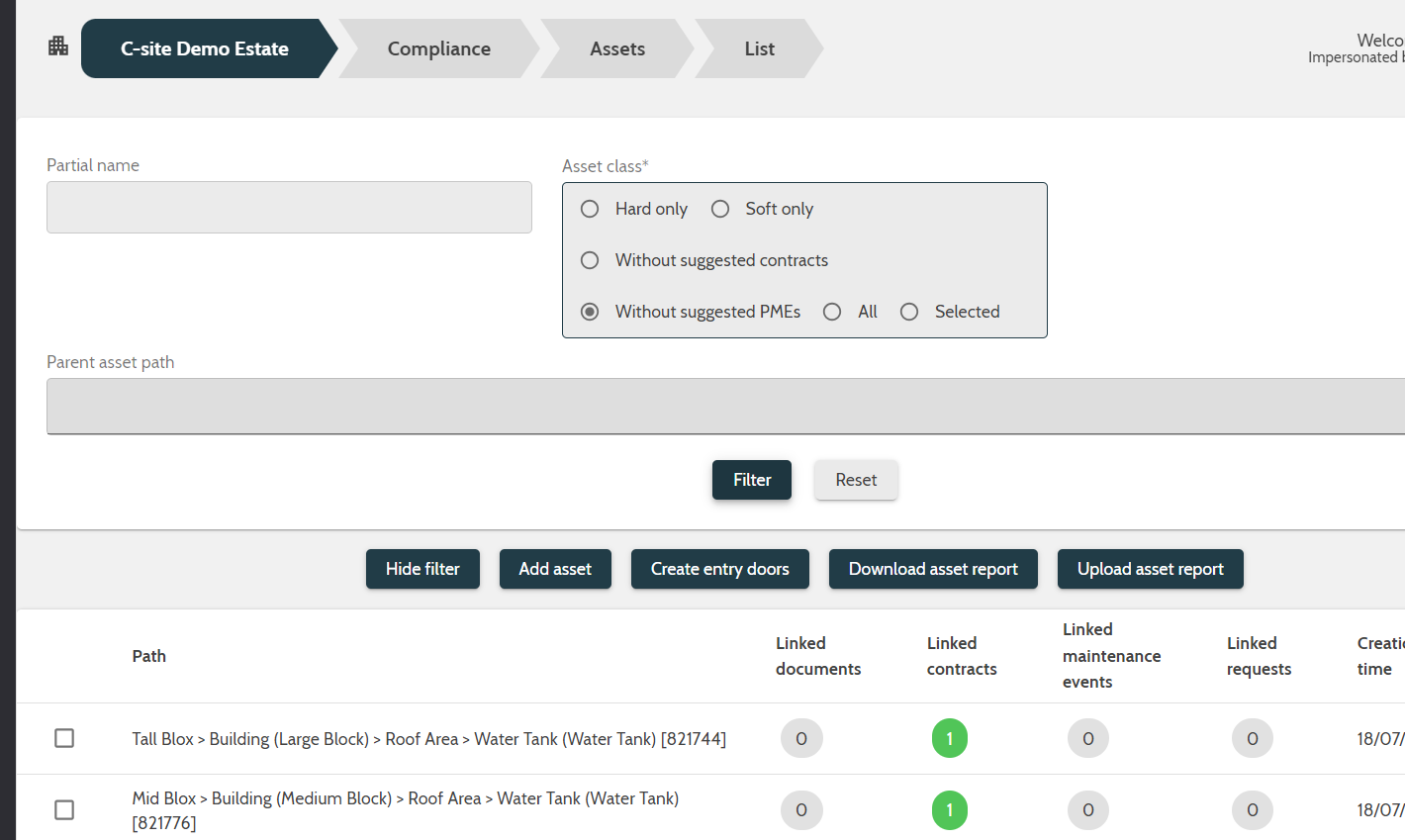Click the Linked requests badge for Tall Blox
The image size is (1405, 840).
(x=1252, y=738)
